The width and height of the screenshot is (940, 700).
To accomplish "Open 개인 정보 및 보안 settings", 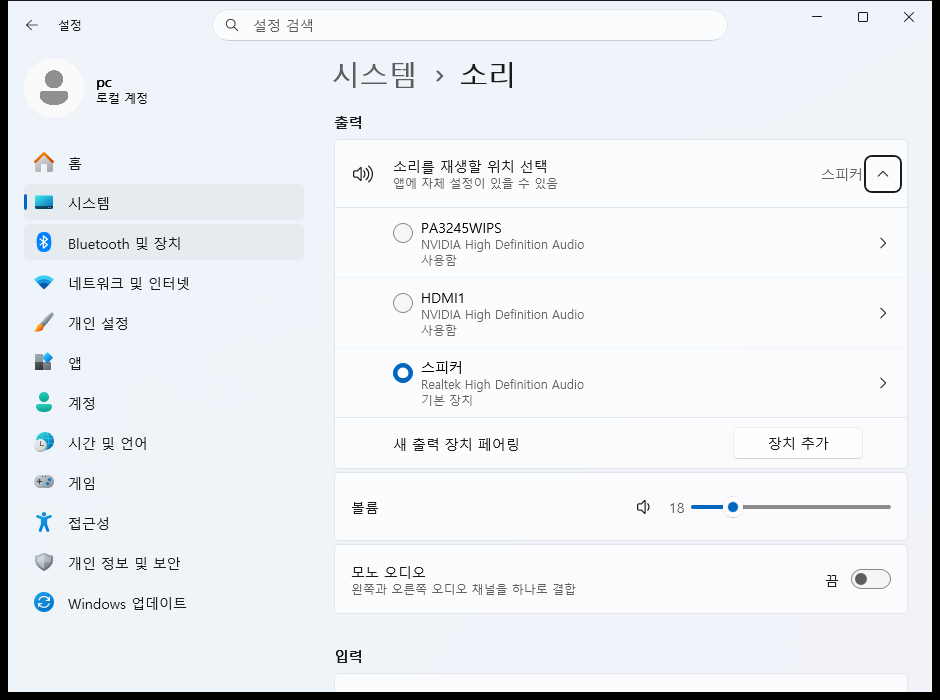I will point(164,563).
